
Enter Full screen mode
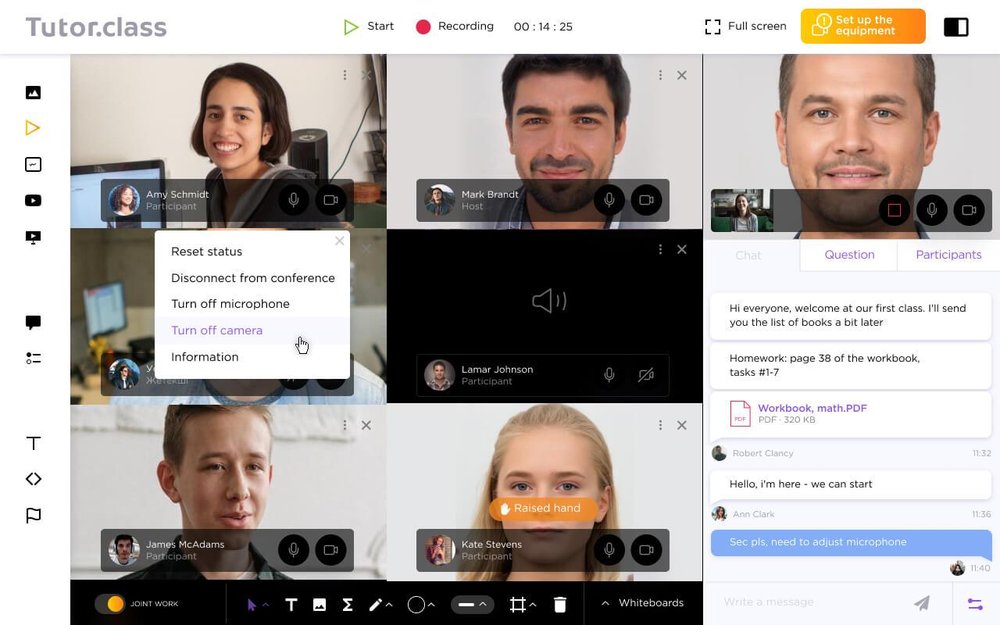(746, 26)
